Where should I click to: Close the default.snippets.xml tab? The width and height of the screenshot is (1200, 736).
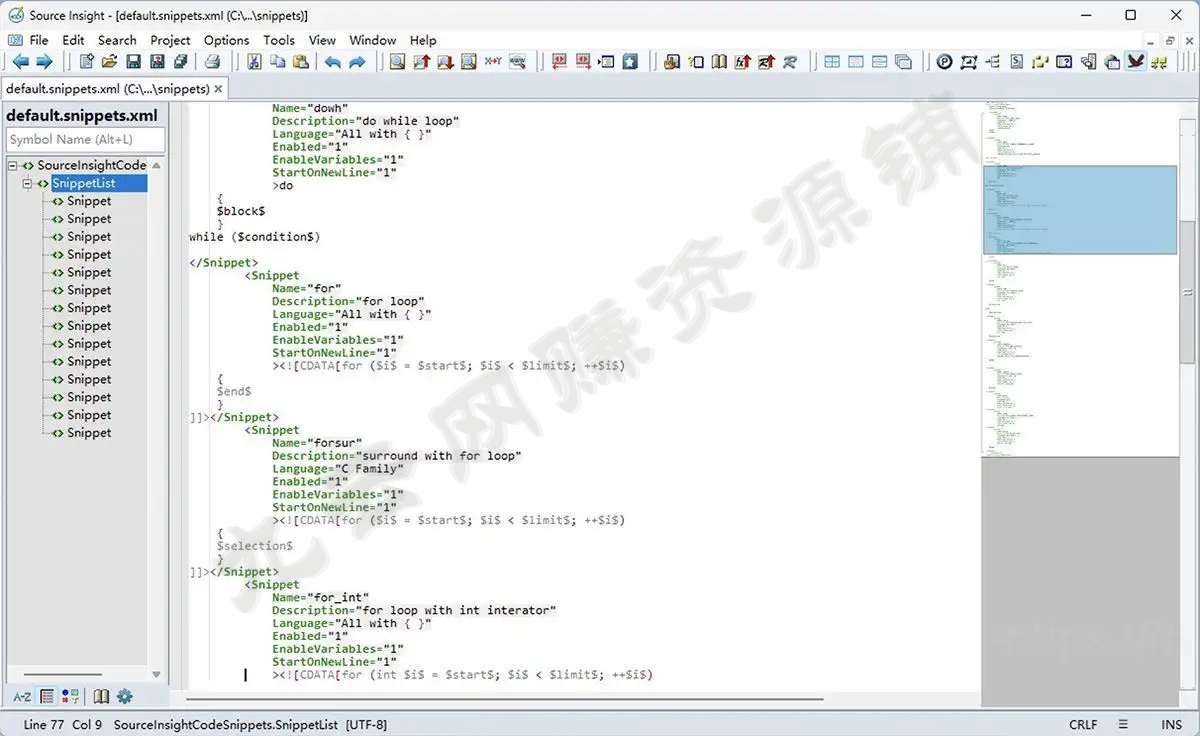[x=219, y=88]
